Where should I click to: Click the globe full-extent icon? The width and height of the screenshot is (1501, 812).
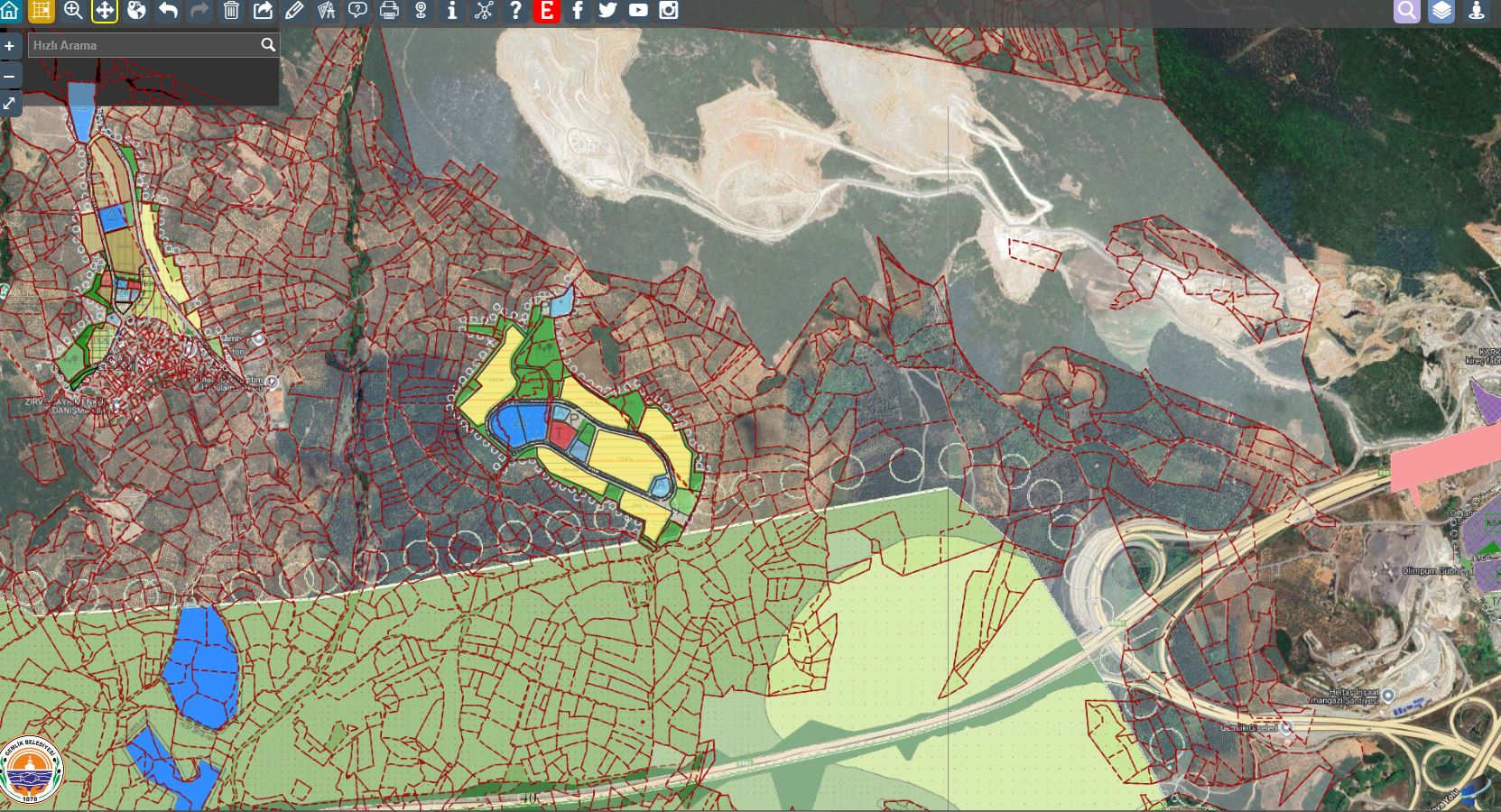(136, 11)
